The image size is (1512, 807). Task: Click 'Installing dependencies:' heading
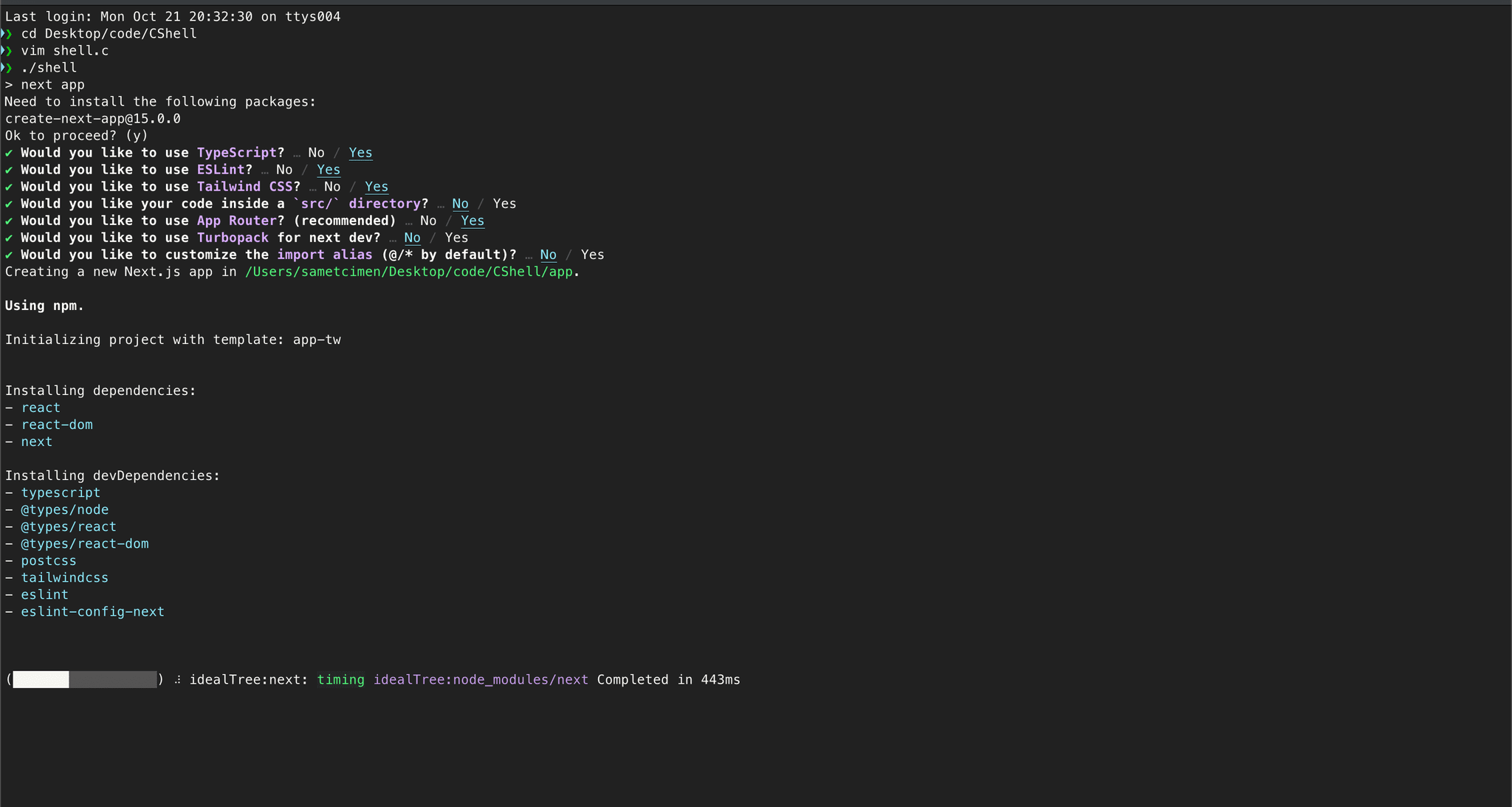pyautogui.click(x=100, y=391)
